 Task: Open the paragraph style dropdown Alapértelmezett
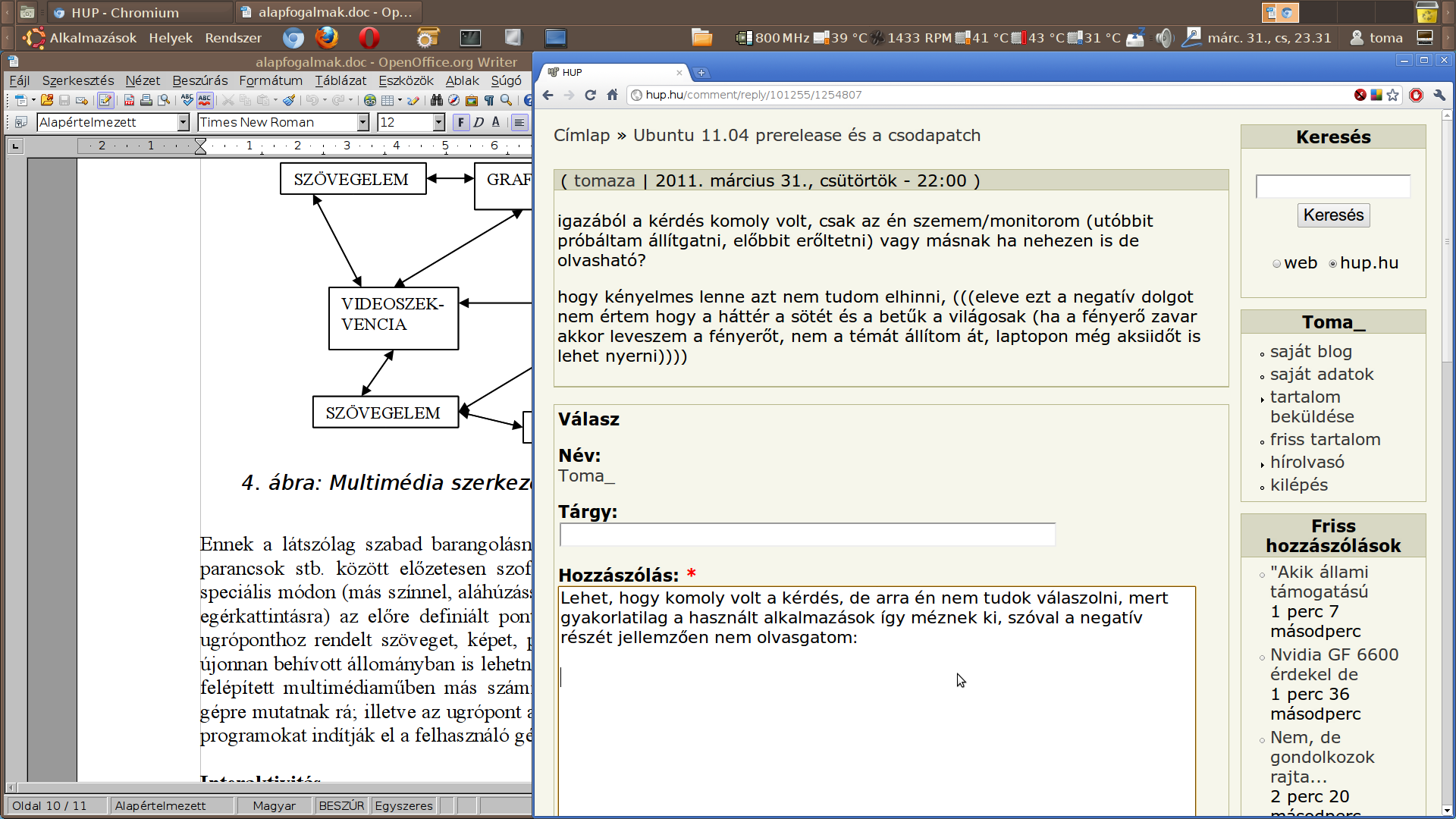coord(184,122)
